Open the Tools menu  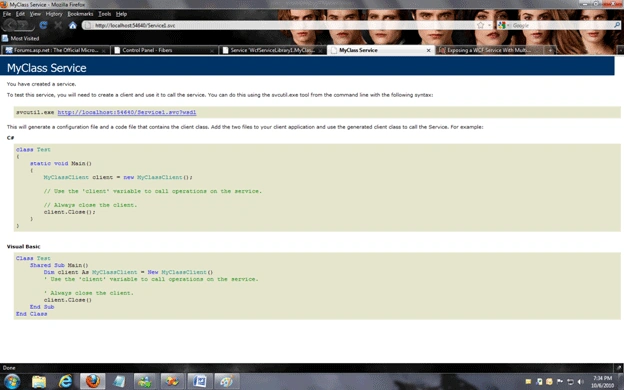pyautogui.click(x=105, y=14)
